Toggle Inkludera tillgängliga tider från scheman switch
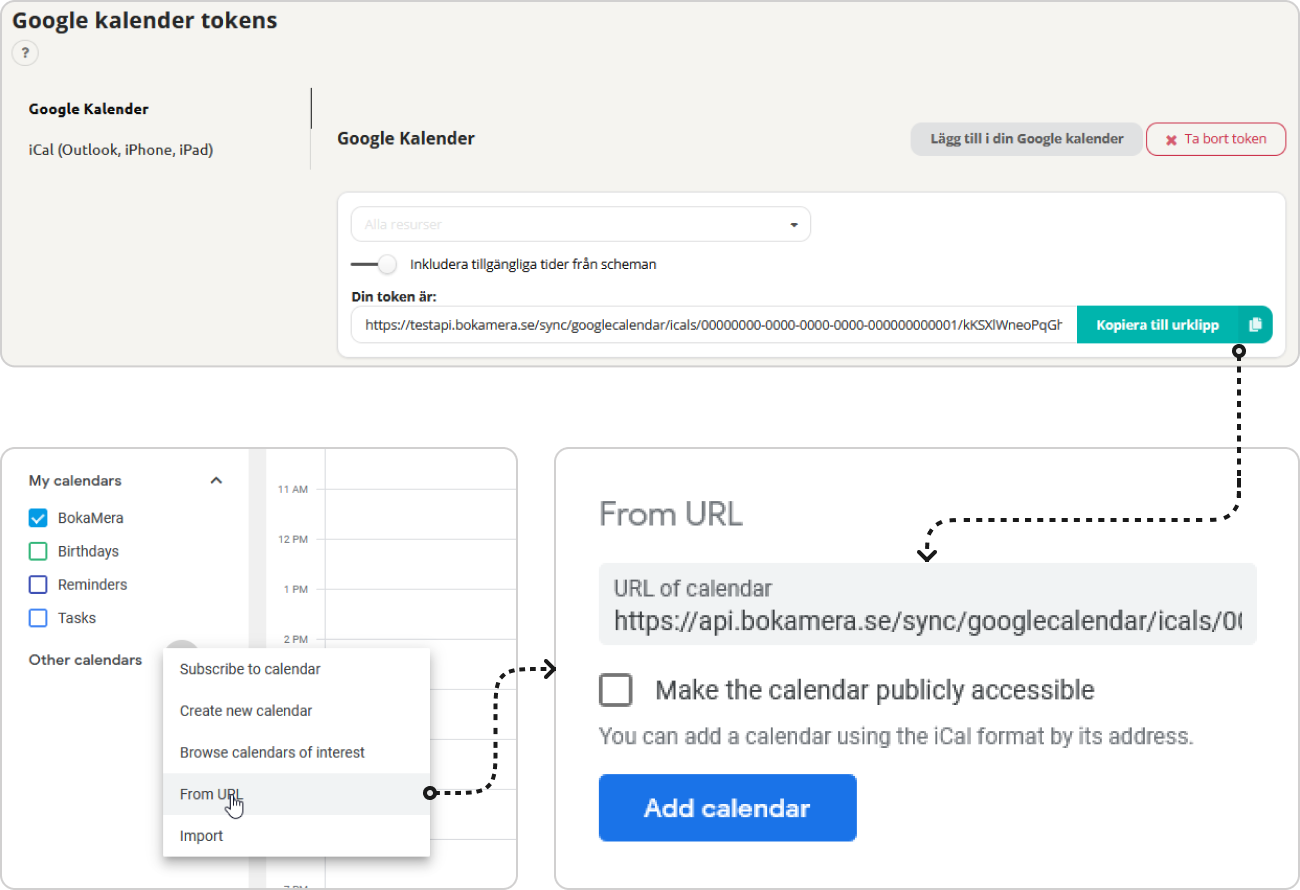1300x890 pixels. (374, 265)
